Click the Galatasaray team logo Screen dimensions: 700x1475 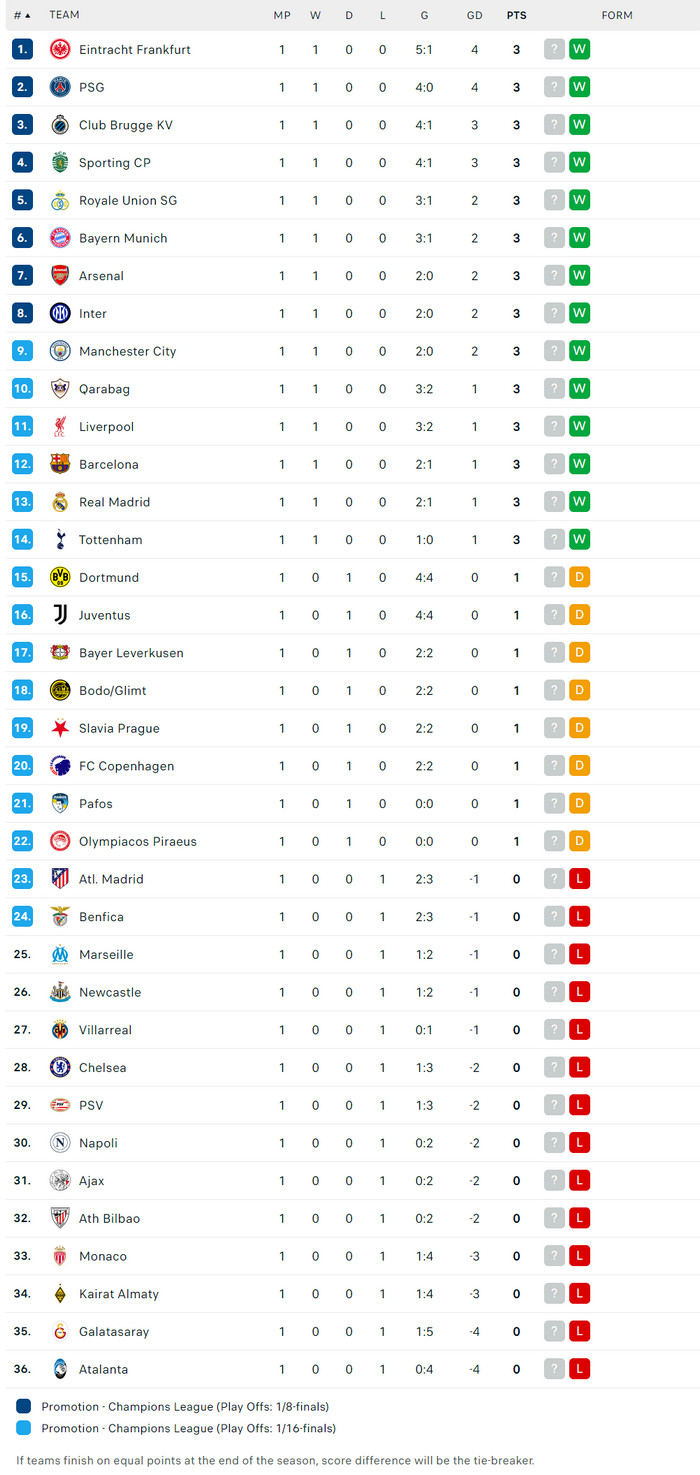[x=60, y=1332]
